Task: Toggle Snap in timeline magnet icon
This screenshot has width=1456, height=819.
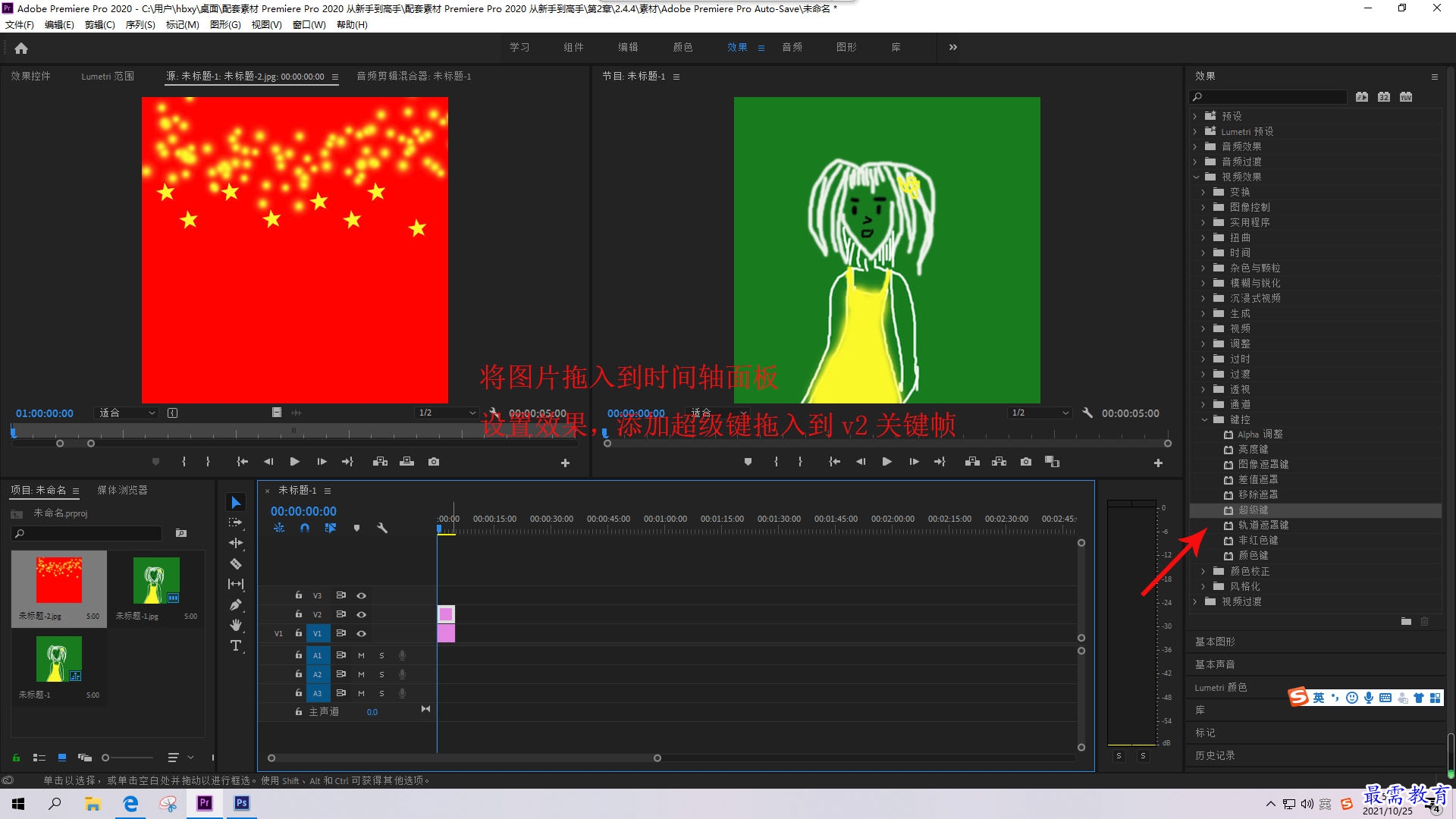Action: pos(305,528)
